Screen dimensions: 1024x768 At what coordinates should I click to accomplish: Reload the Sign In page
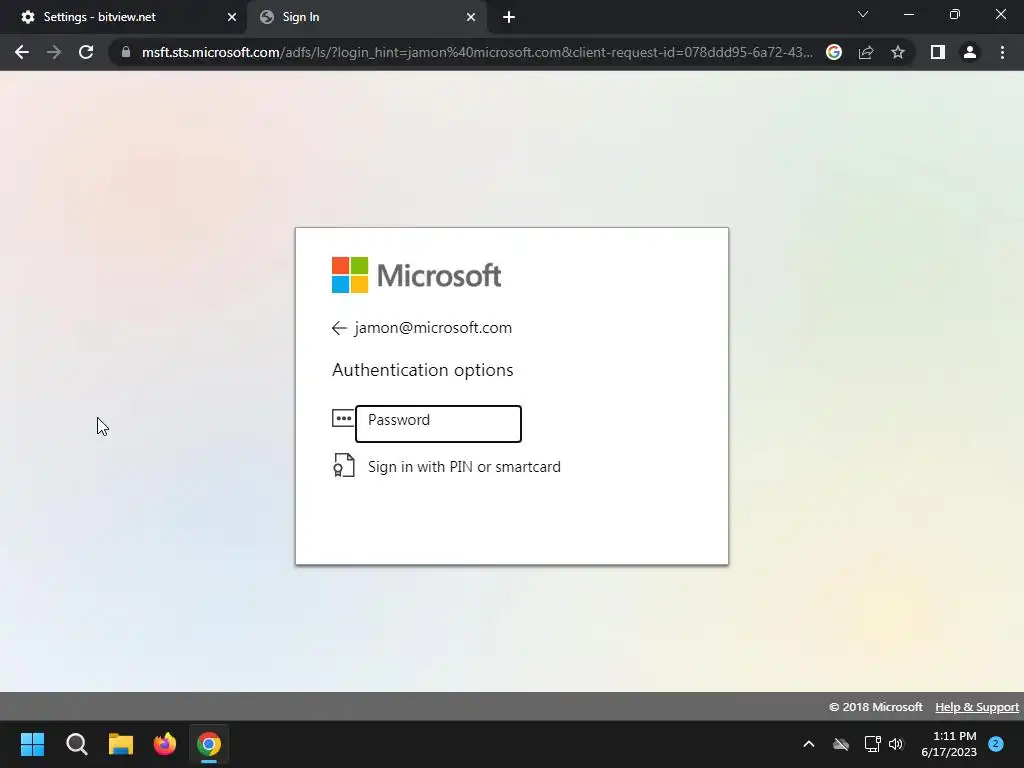pos(86,52)
